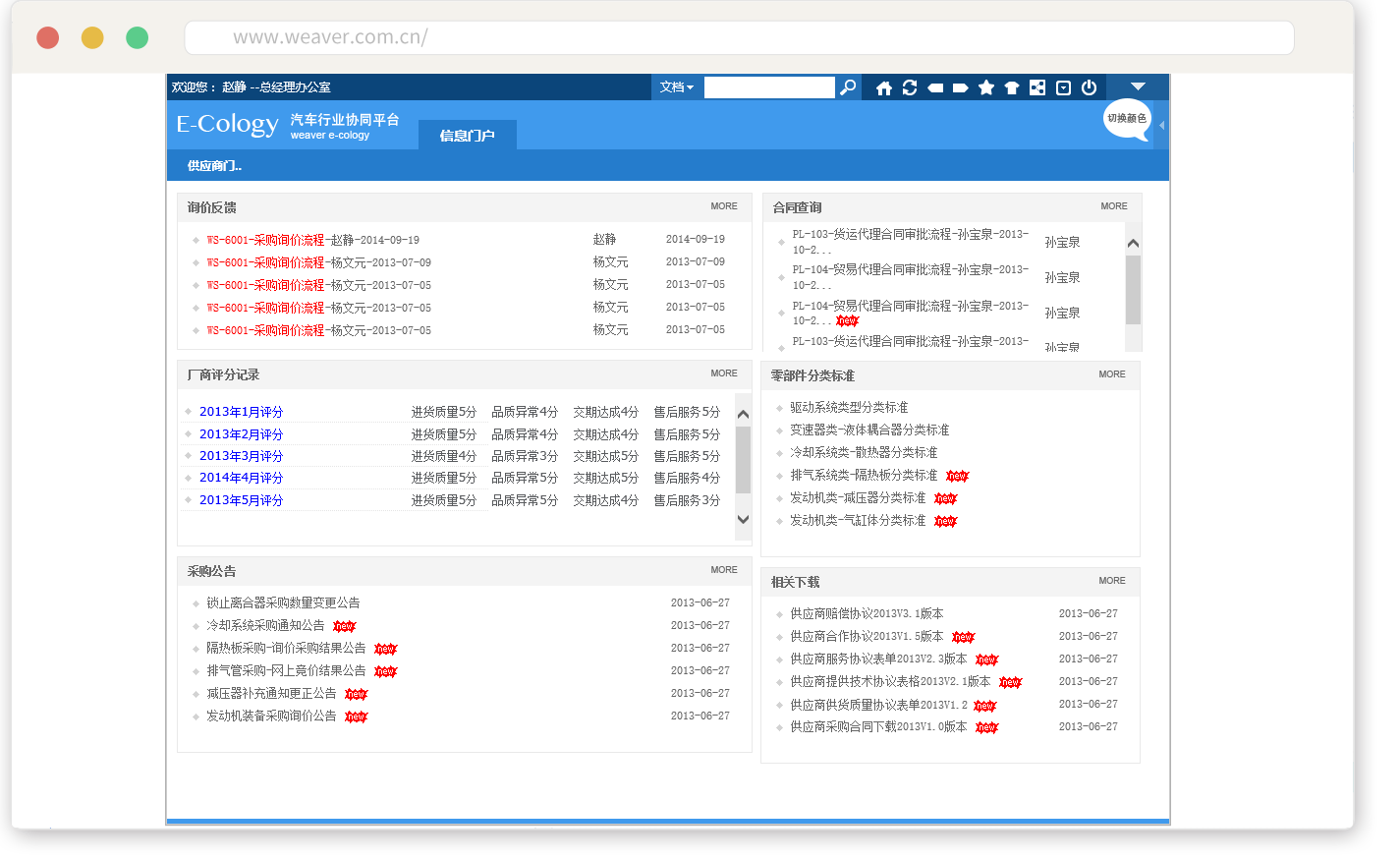
Task: Click the refresh icon
Action: tap(910, 88)
